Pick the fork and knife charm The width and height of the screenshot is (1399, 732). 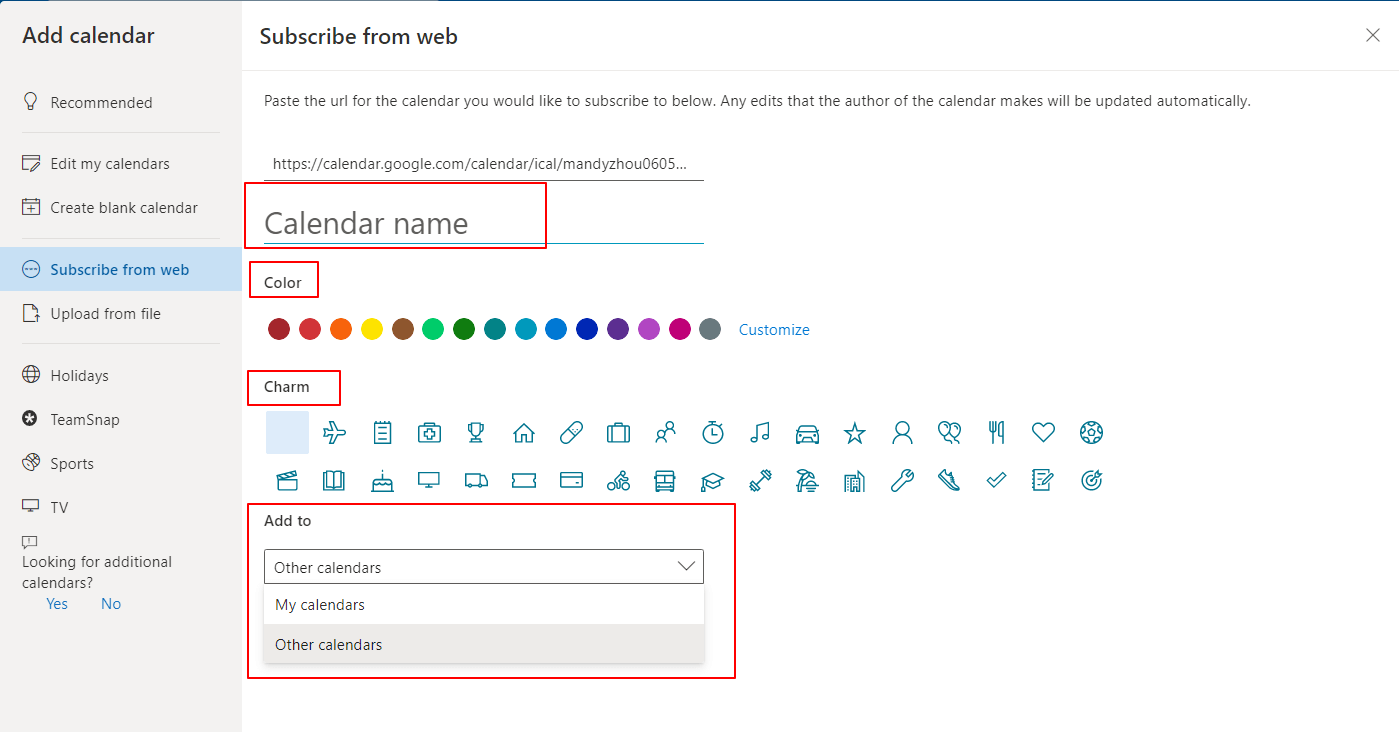click(x=996, y=433)
